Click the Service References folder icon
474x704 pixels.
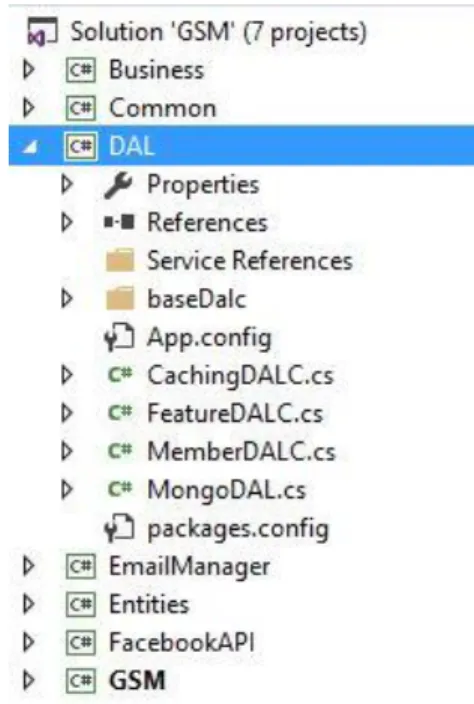120,260
